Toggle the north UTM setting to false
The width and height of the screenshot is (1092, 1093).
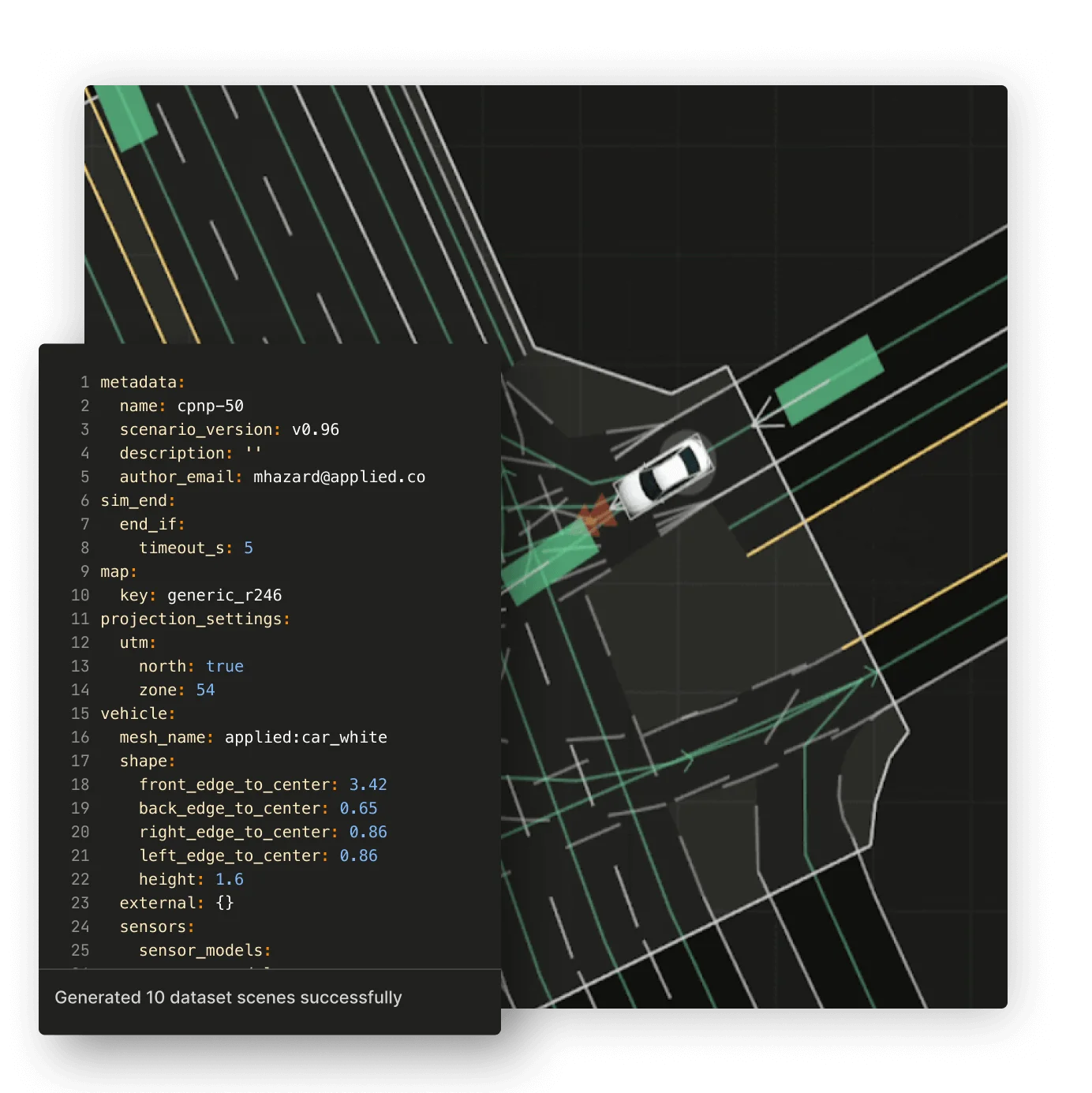click(225, 666)
